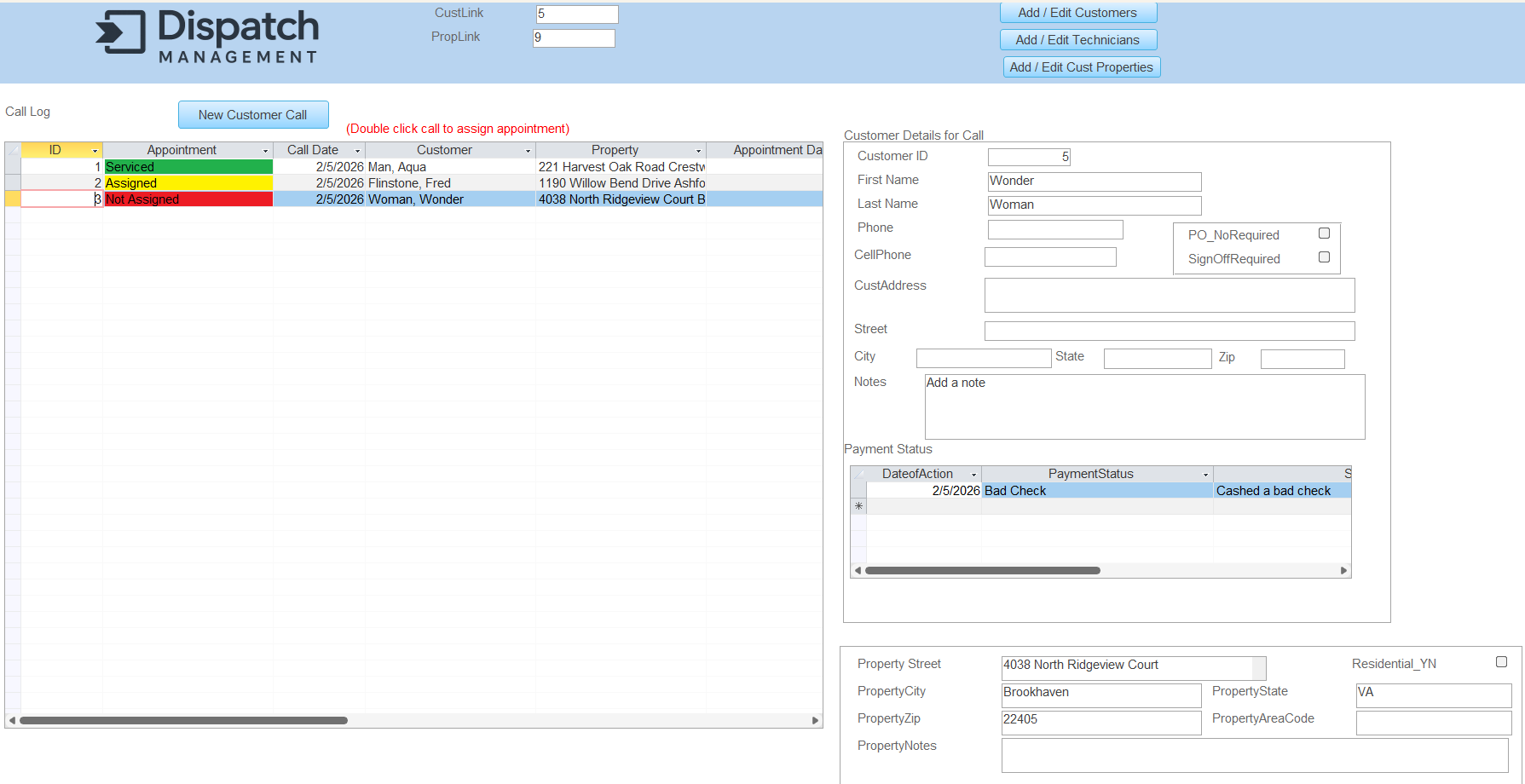Click the PropLink input field

pyautogui.click(x=574, y=37)
